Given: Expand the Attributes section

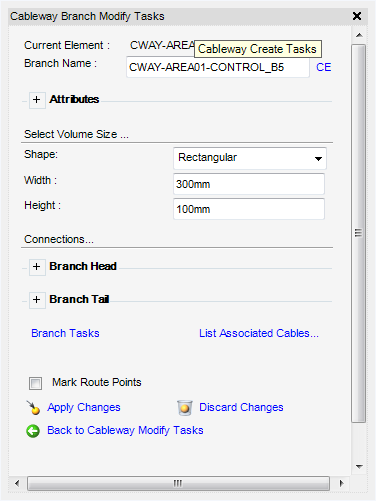Looking at the screenshot, I should (37, 100).
